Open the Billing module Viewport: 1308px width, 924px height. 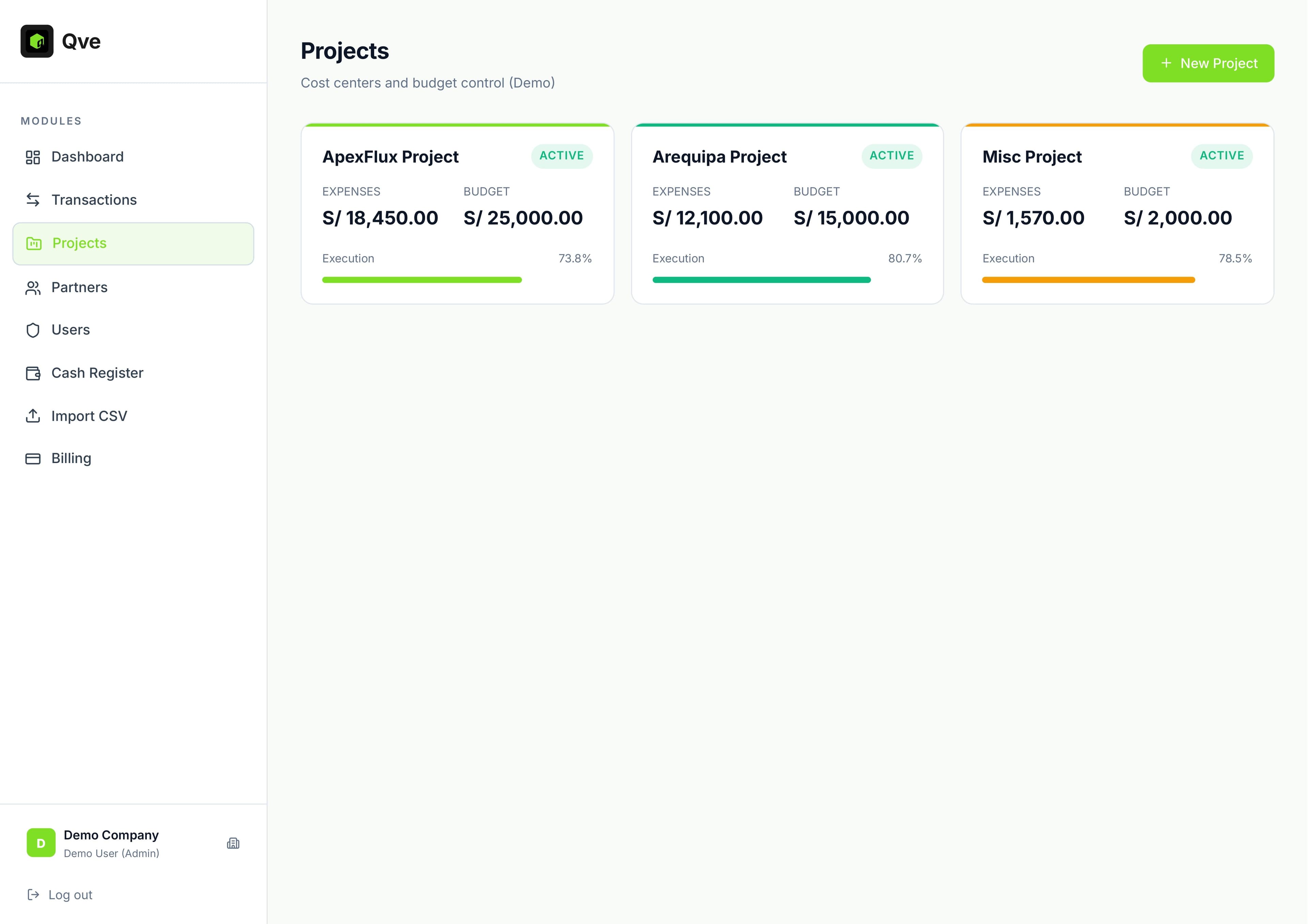(x=71, y=458)
